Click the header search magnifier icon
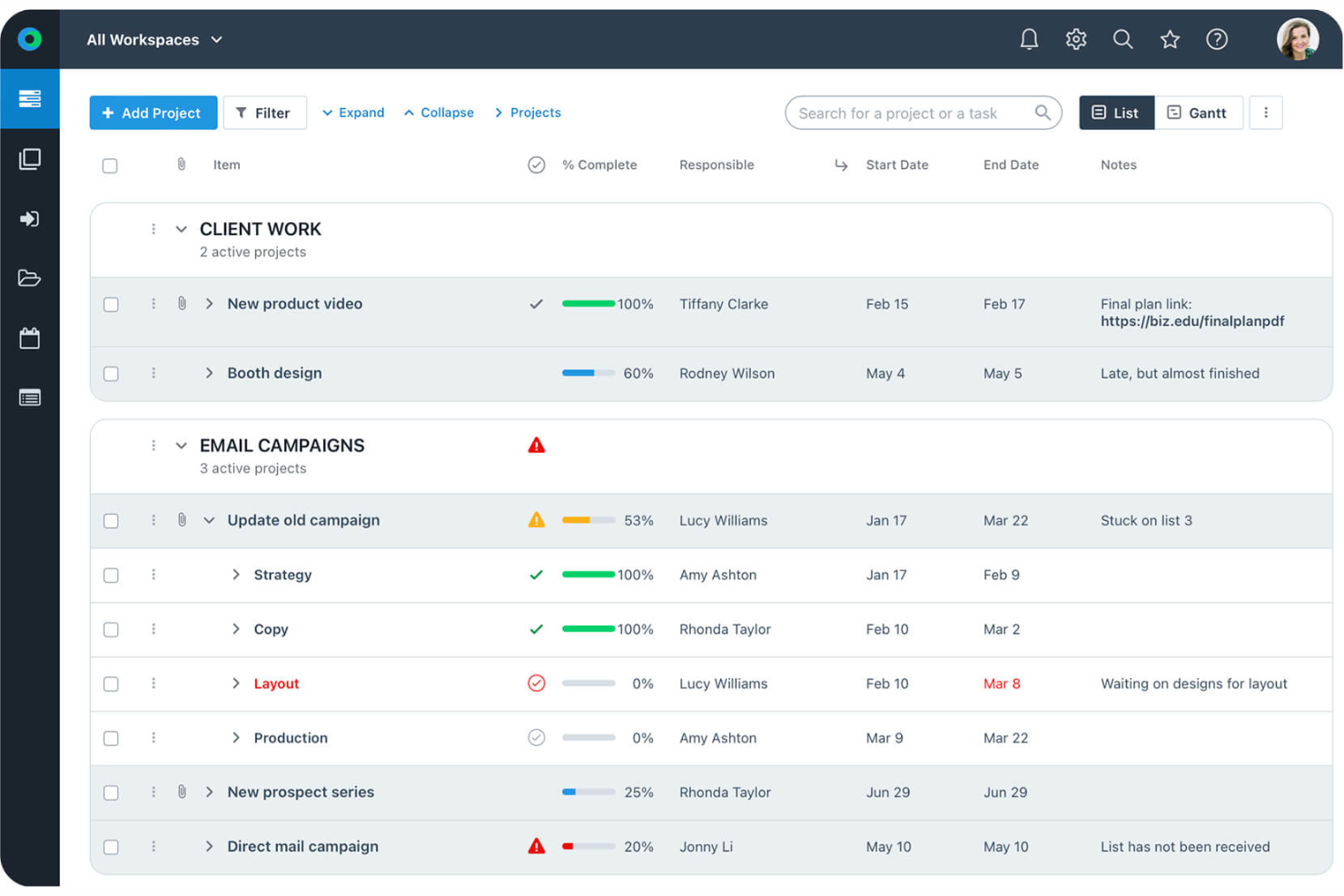 pyautogui.click(x=1123, y=39)
